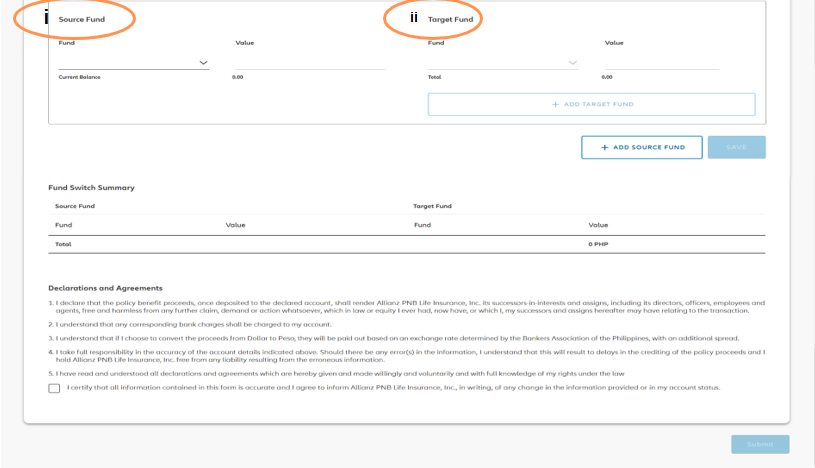Click the Save button
This screenshot has height=468, width=815.
[736, 147]
